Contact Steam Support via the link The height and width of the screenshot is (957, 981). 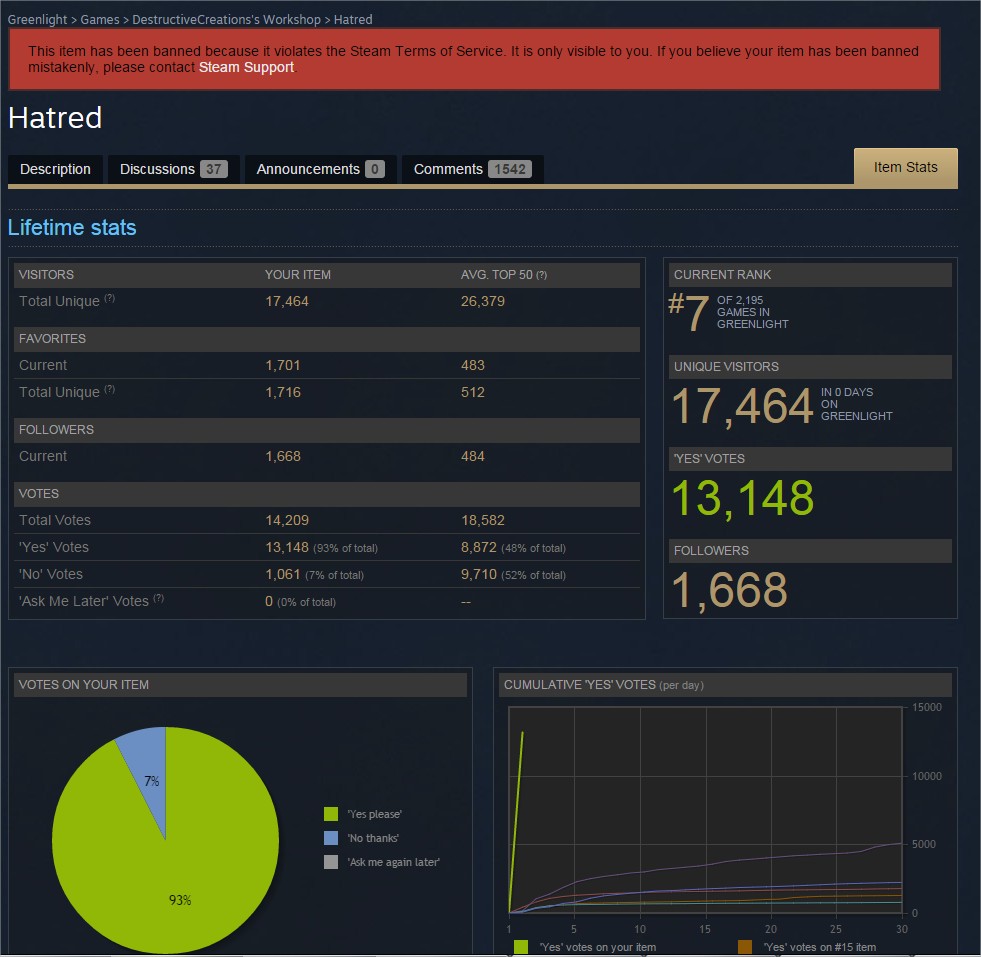(246, 67)
